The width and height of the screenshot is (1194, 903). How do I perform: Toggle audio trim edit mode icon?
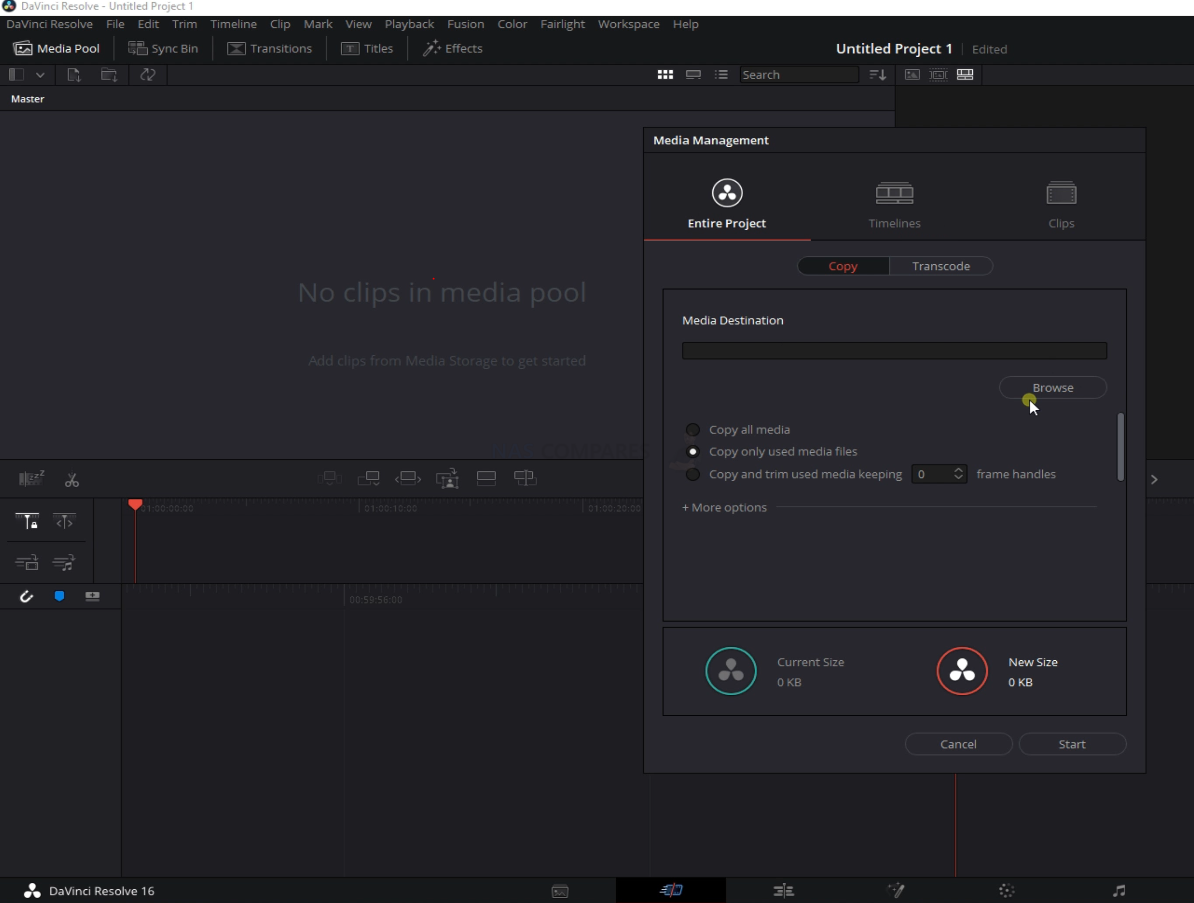(64, 563)
